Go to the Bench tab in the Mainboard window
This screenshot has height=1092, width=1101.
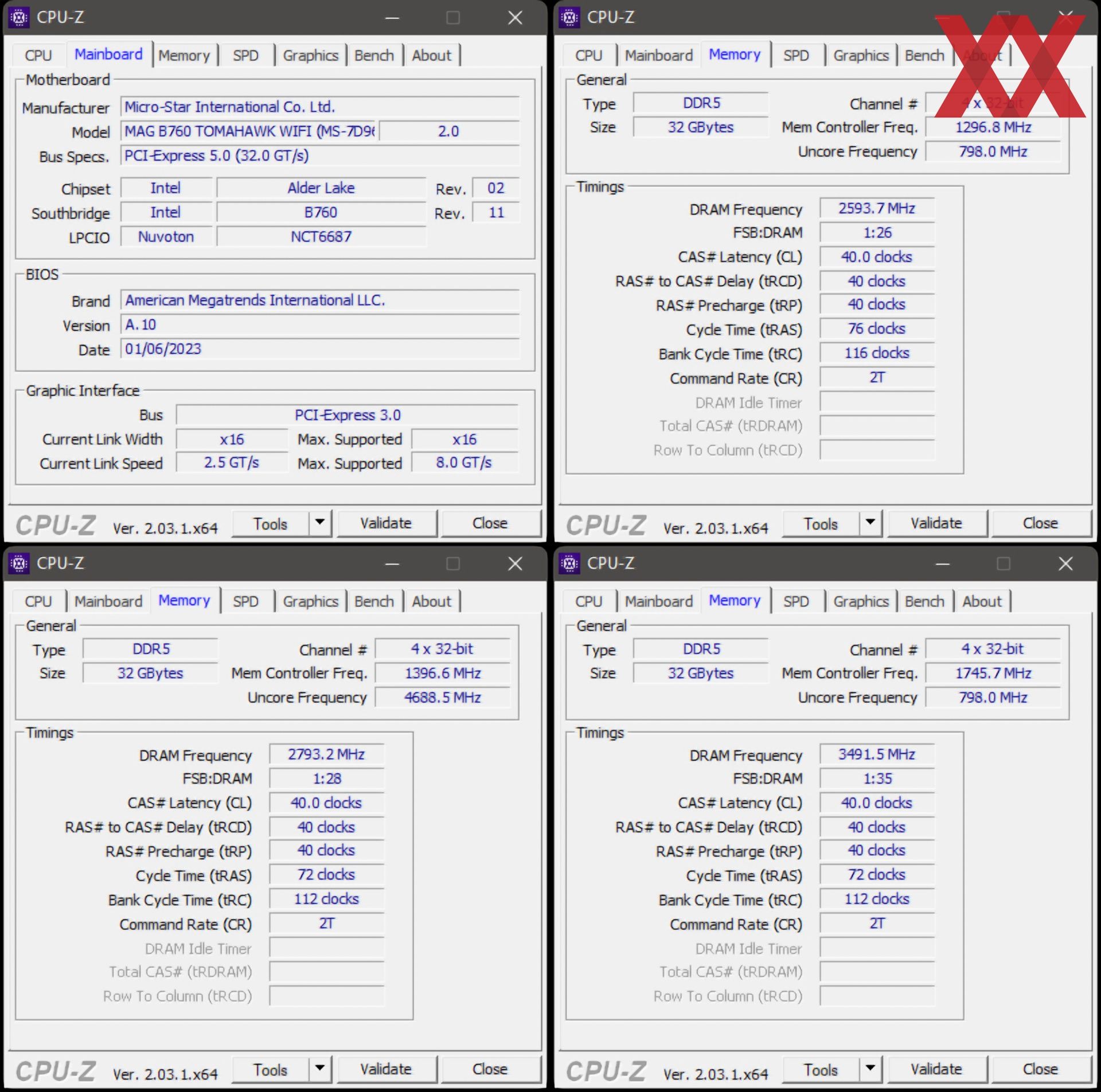tap(374, 56)
